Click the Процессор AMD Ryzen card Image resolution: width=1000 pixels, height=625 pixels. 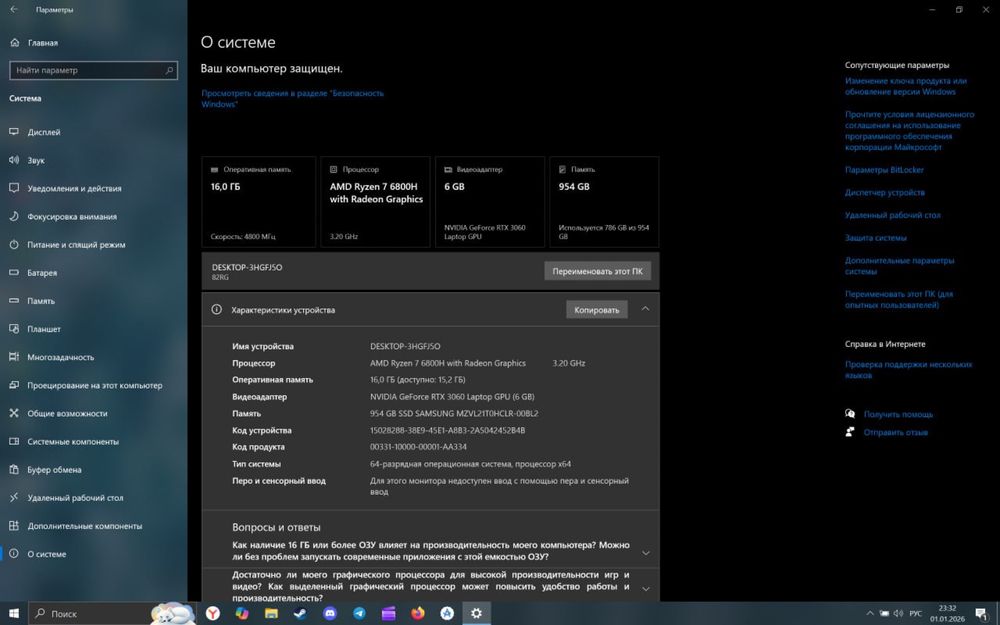coord(375,202)
